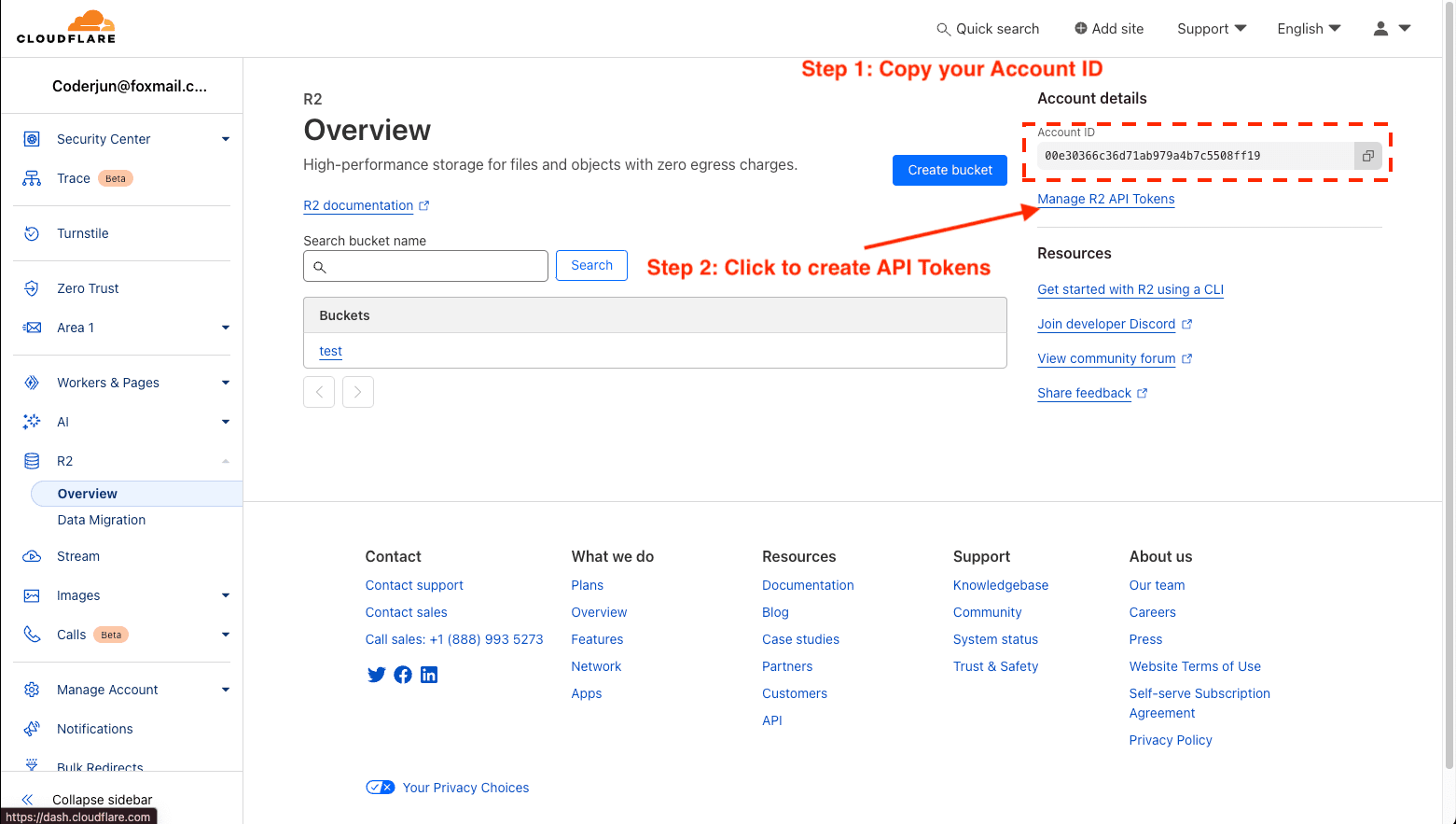This screenshot has width=1456, height=824.
Task: Click the Images sidebar icon
Action: [32, 595]
